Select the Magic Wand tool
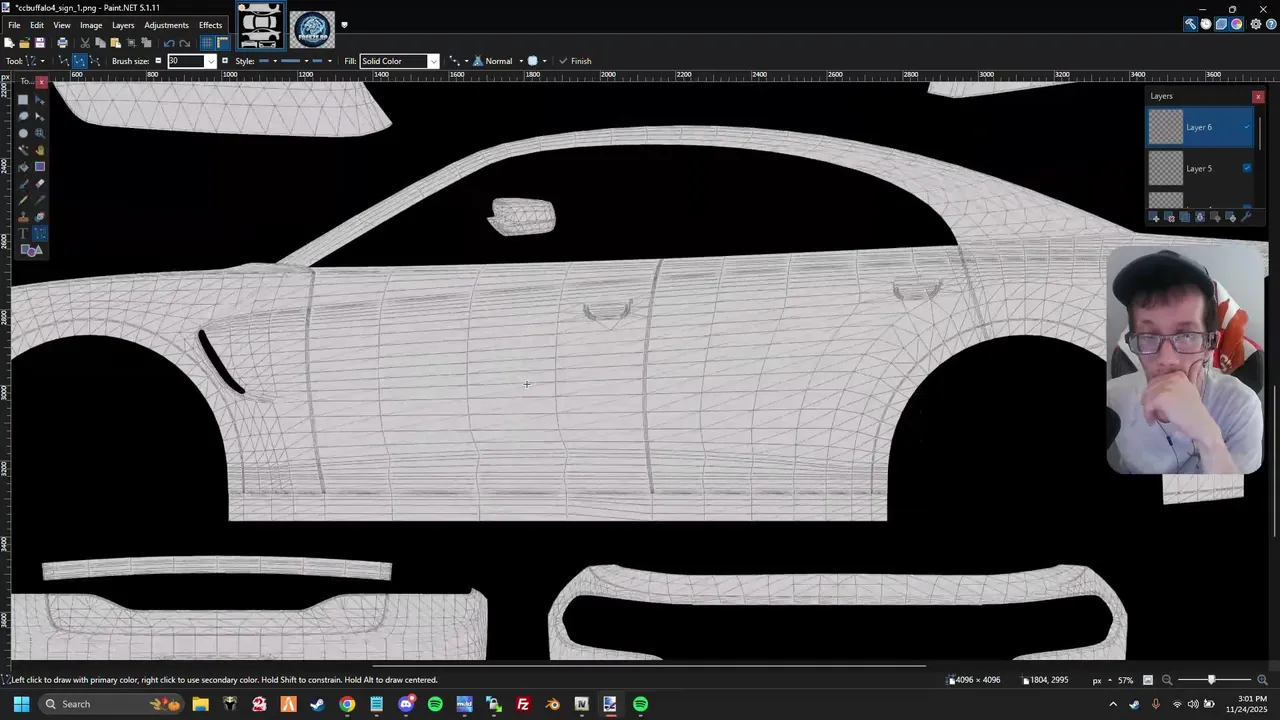Screen dimensions: 1280x720 [x=24, y=150]
